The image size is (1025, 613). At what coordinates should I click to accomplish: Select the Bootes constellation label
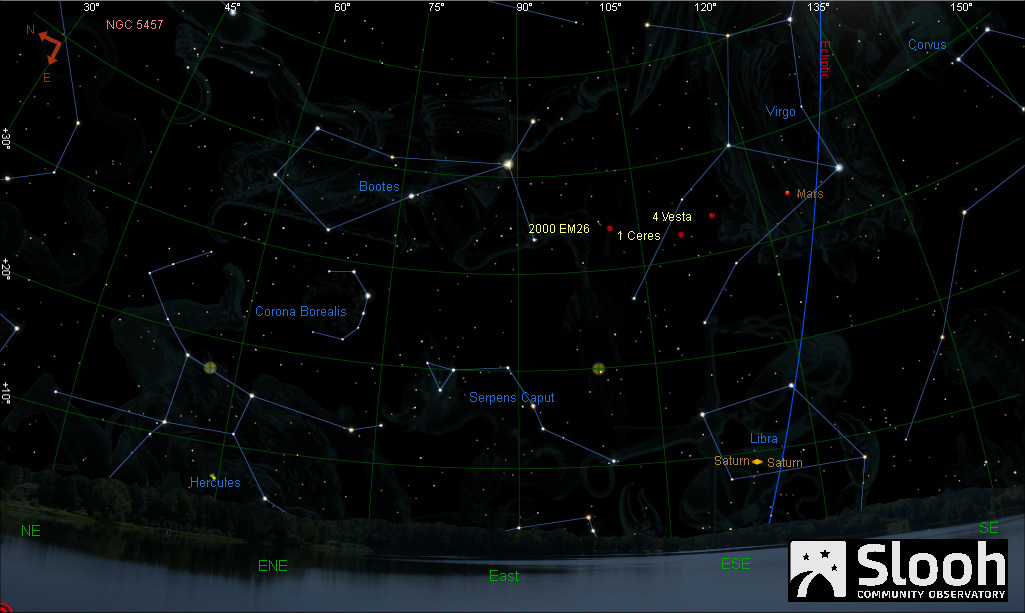pyautogui.click(x=379, y=187)
